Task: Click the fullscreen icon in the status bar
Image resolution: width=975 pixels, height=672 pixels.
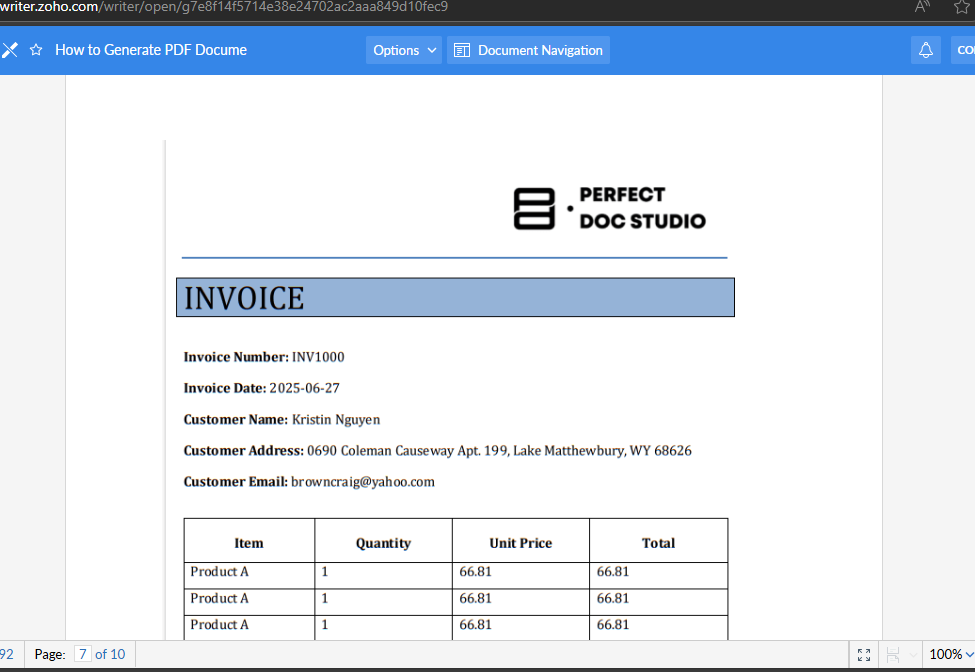Action: point(863,654)
